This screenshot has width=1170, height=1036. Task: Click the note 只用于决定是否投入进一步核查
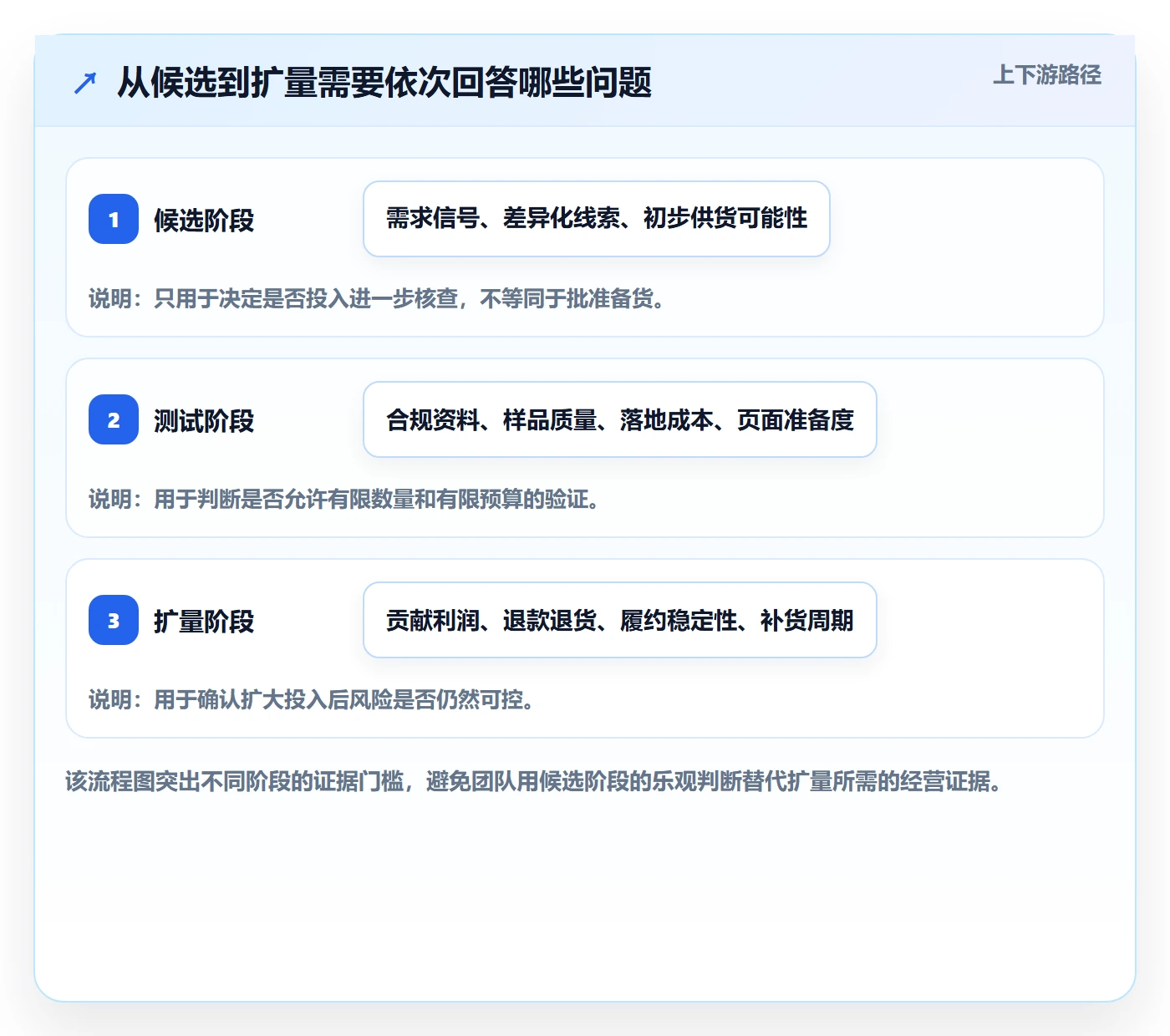[377, 298]
